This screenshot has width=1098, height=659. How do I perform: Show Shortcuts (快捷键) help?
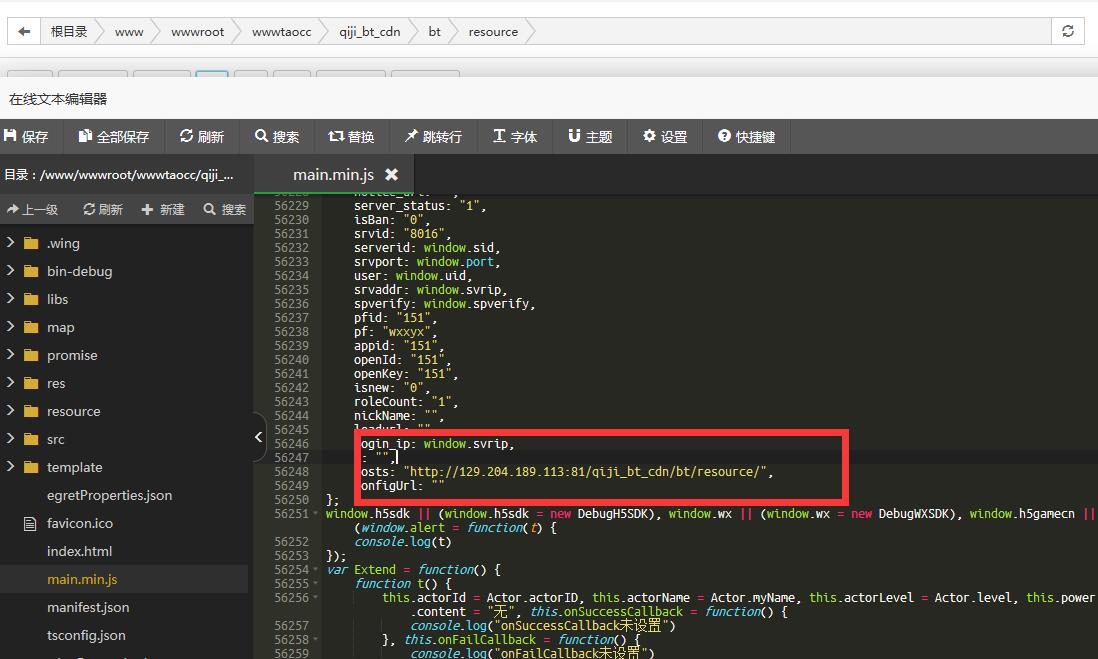(746, 137)
